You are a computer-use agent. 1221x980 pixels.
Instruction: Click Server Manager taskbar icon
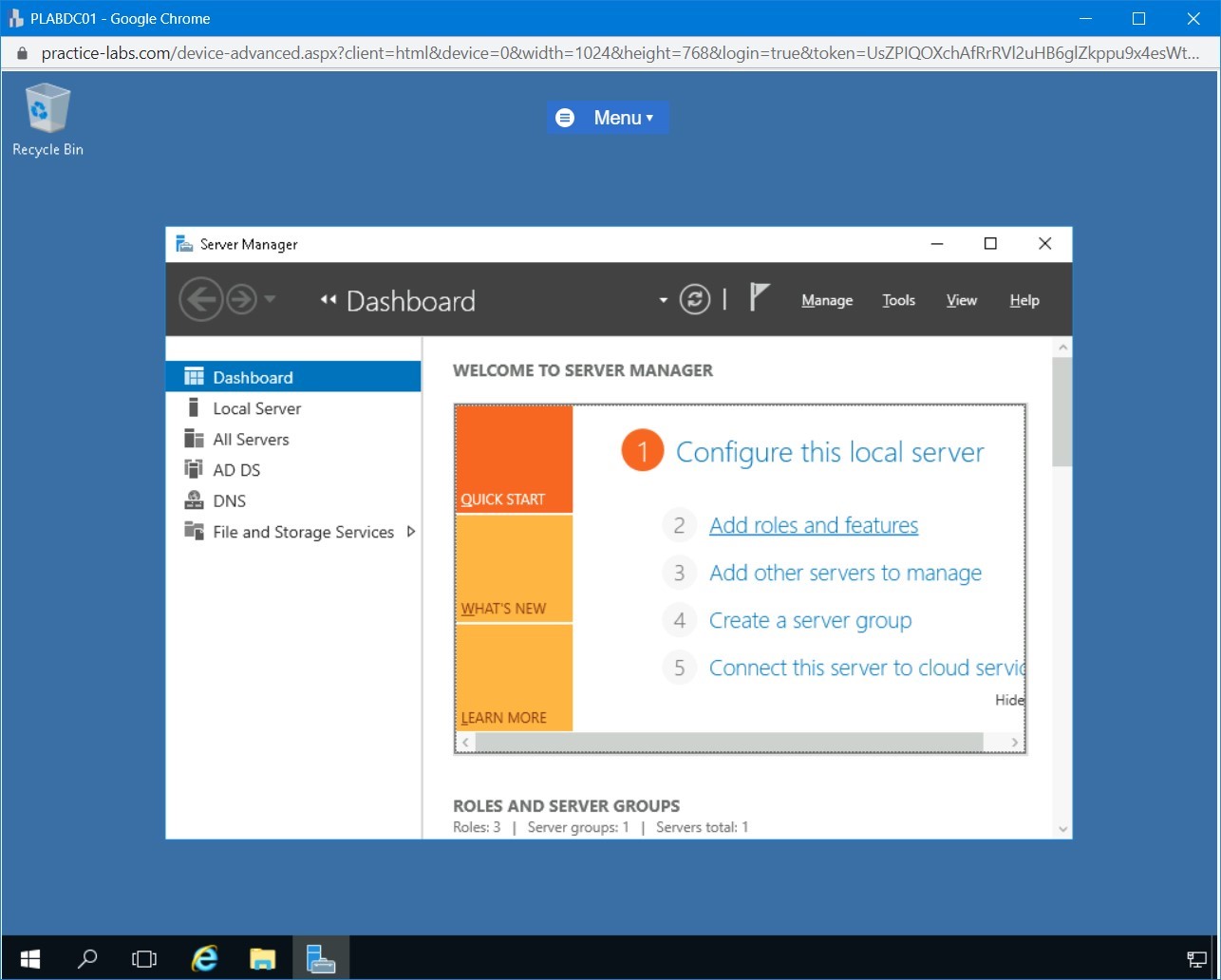pos(321,958)
